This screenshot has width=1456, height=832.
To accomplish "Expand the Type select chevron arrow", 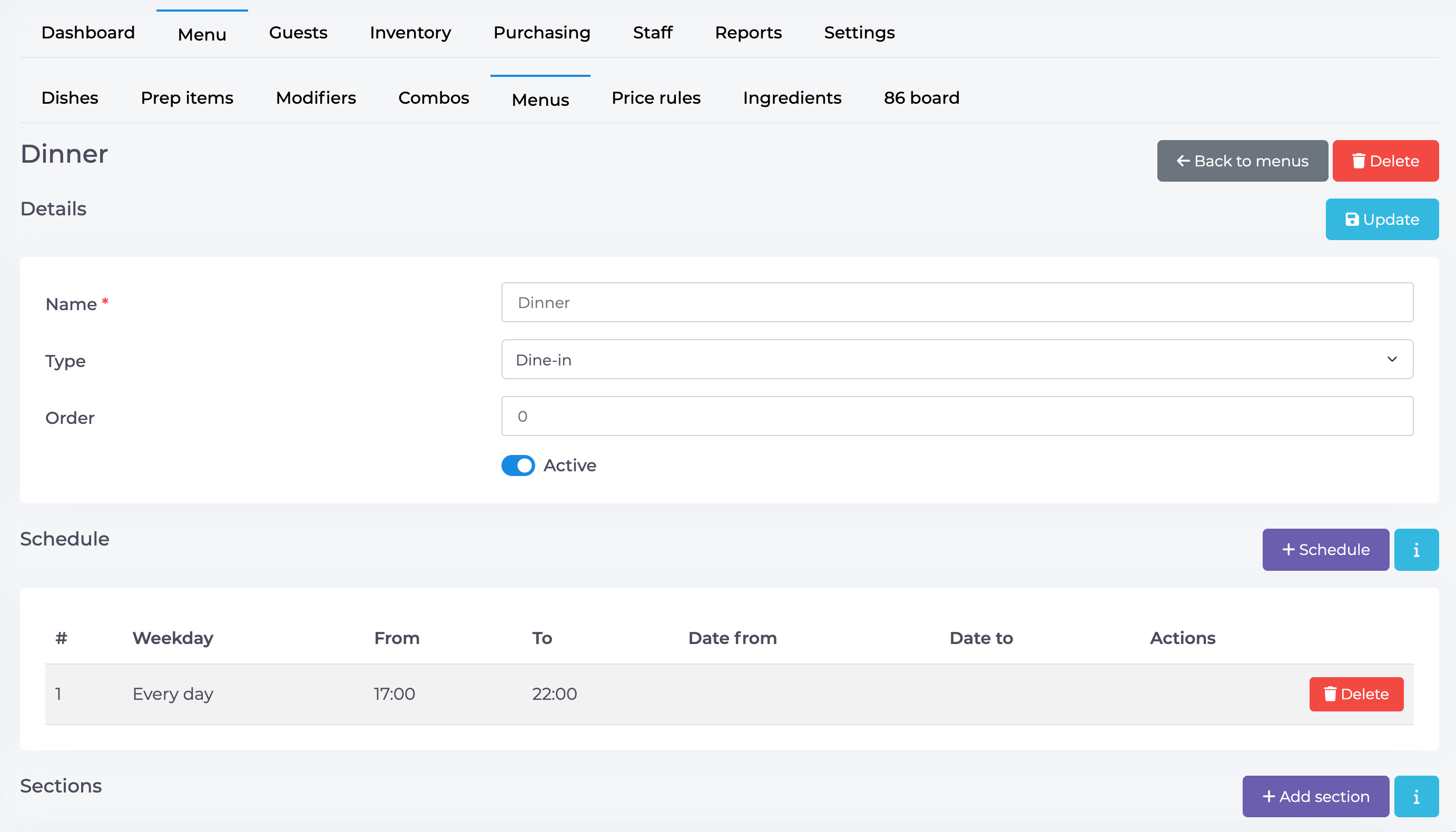I will [x=1391, y=360].
